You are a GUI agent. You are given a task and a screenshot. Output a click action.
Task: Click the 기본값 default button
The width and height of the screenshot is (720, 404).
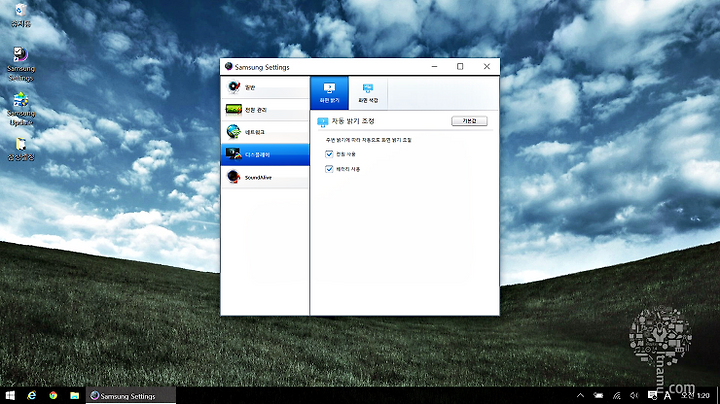click(x=469, y=121)
